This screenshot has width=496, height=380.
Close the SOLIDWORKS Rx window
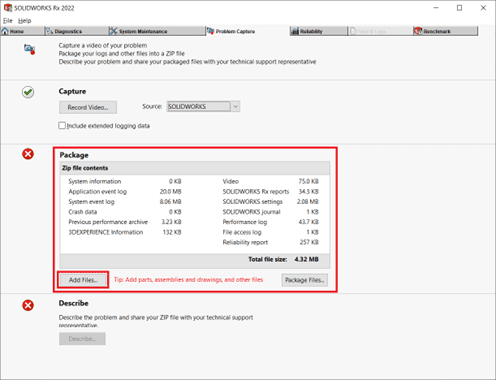(x=483, y=8)
